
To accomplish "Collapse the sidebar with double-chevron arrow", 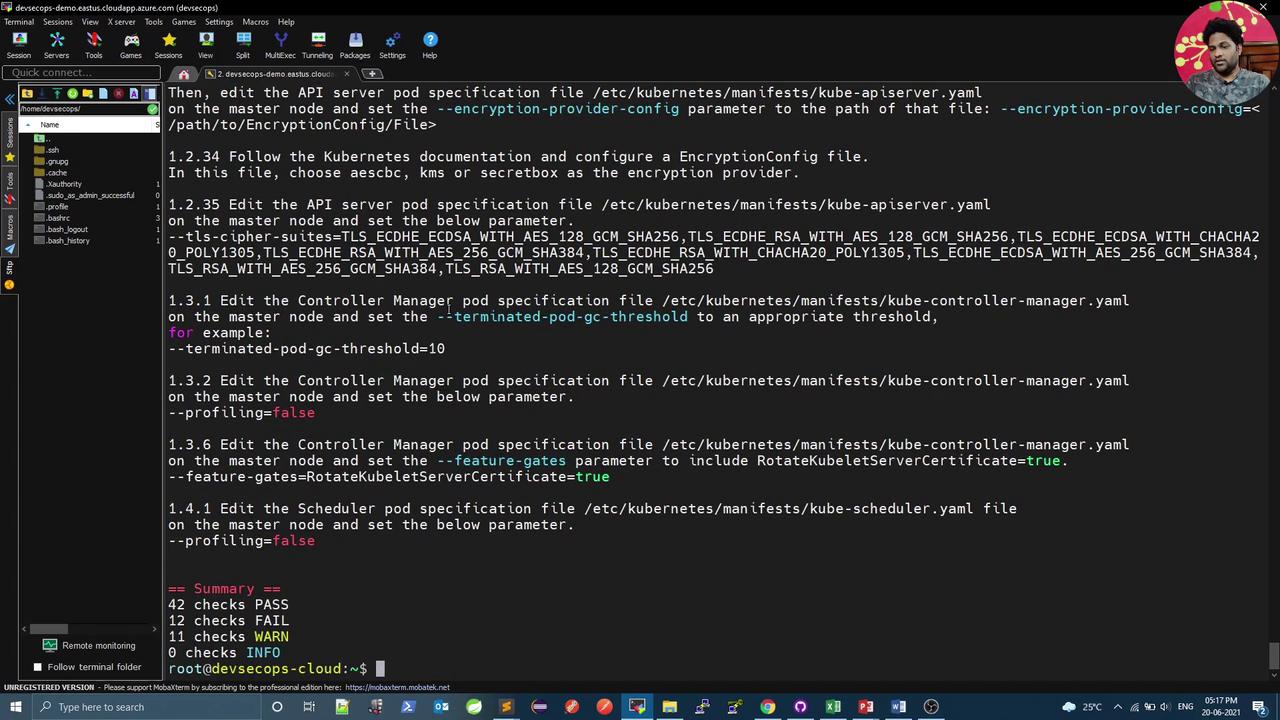I will pyautogui.click(x=10, y=98).
